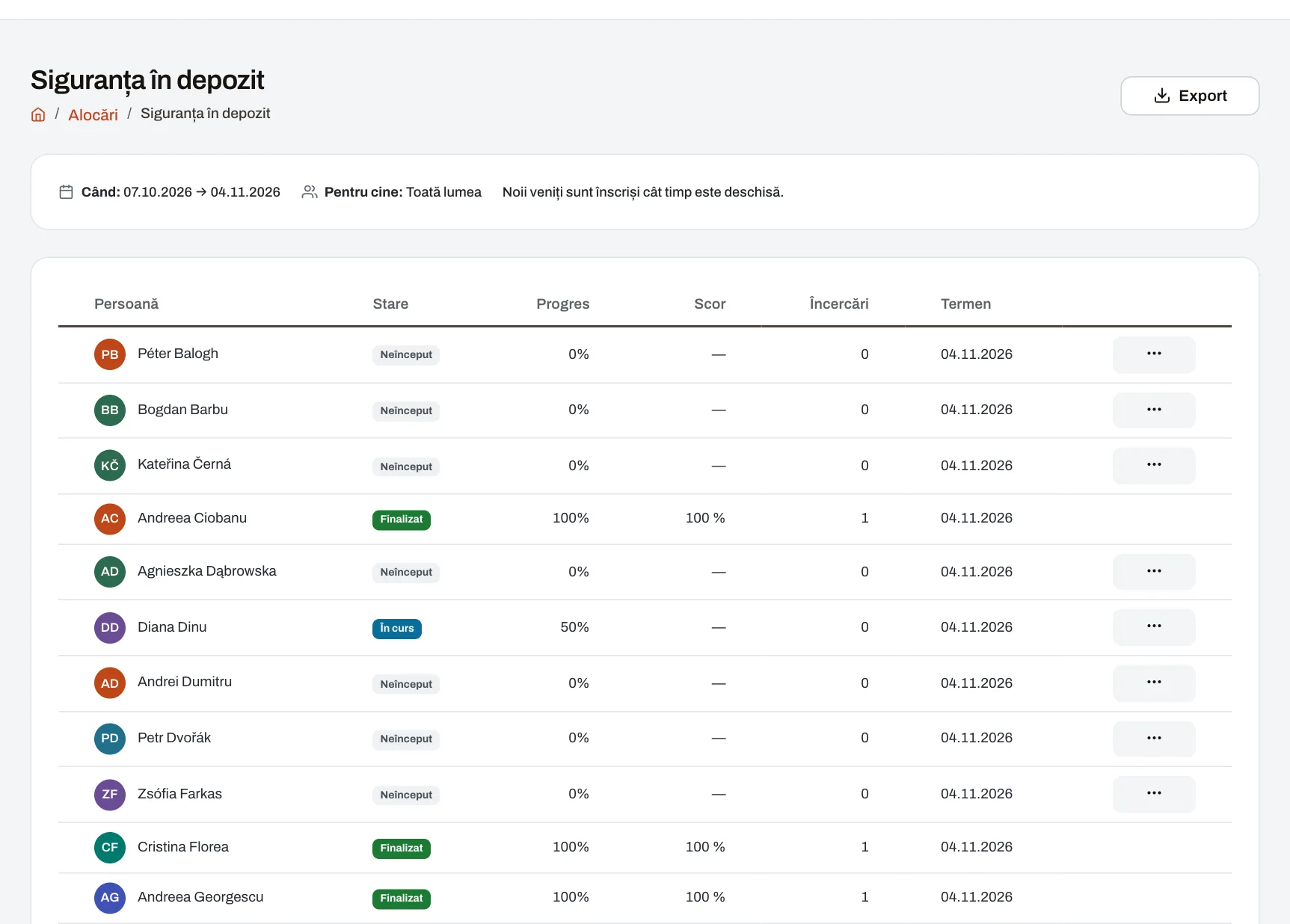Open the three-dots menu for Diana Dinu
This screenshot has width=1290, height=924.
click(x=1154, y=627)
